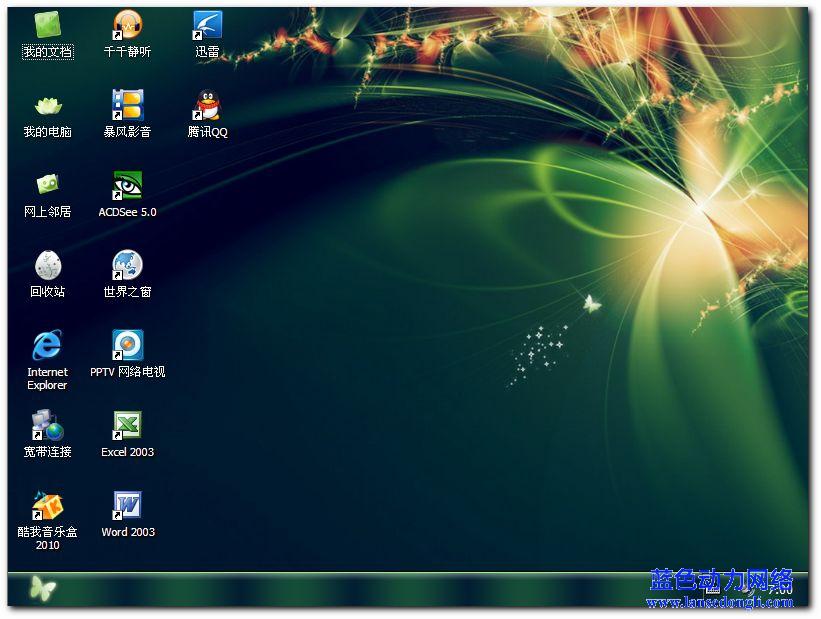Select the 迅雷 Thunder download shortcut
The image size is (821, 619).
coord(207,25)
